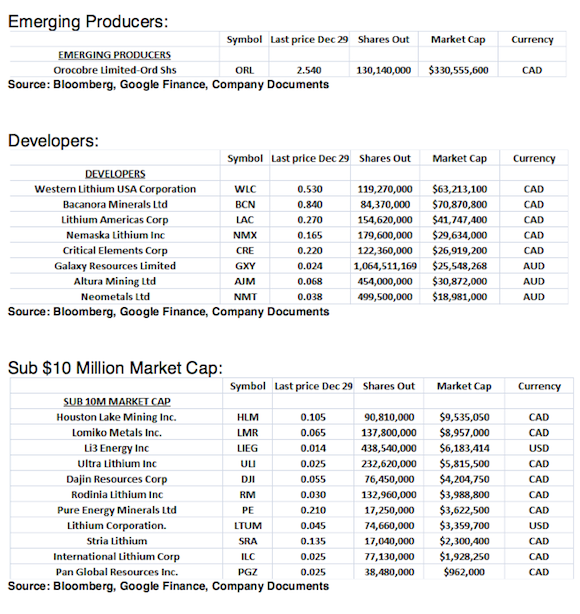The image size is (580, 614).
Task: Select Lithium Americas Corp last price 0.270
Action: pyautogui.click(x=310, y=220)
